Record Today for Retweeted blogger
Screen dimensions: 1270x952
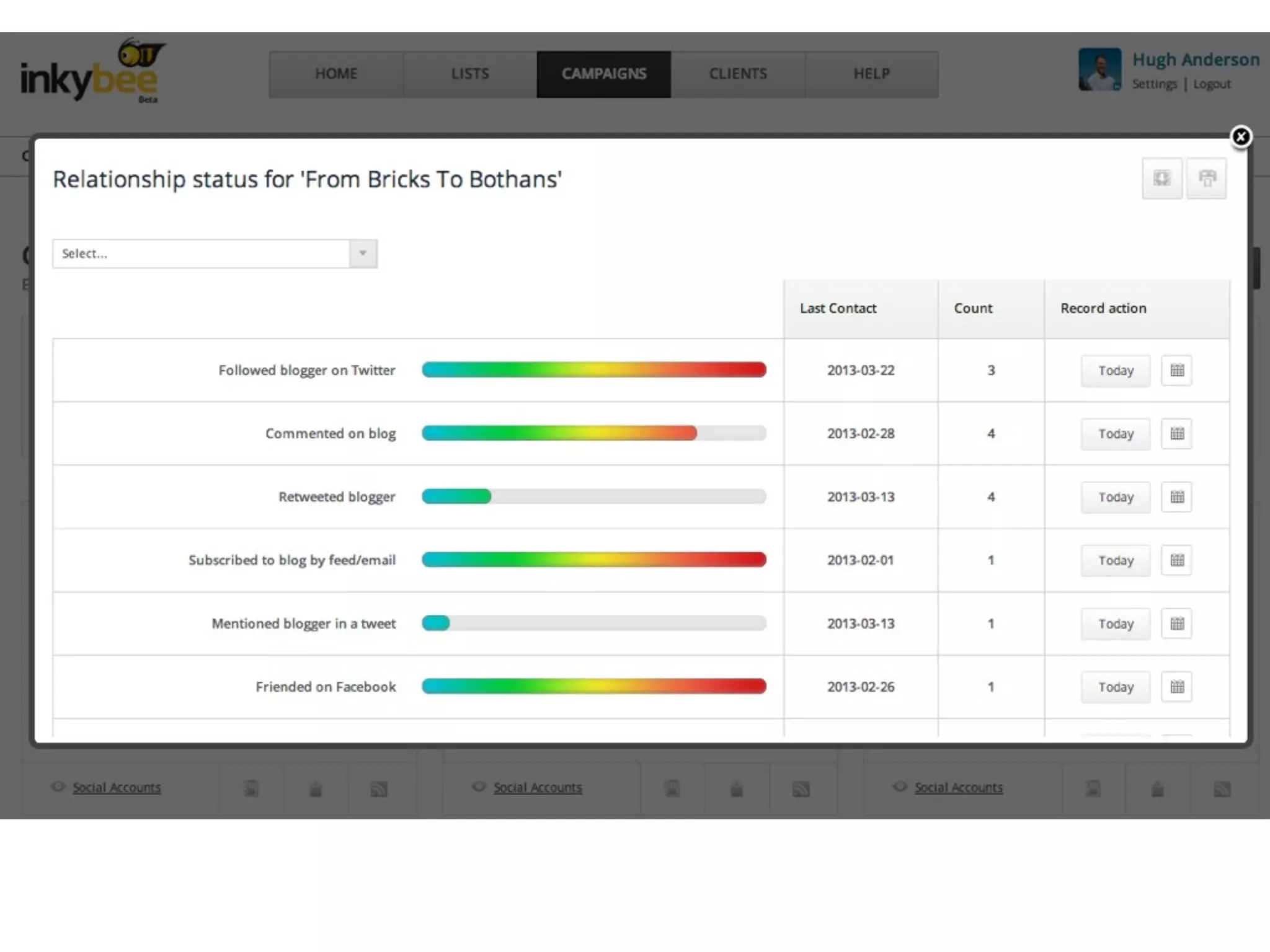[1115, 497]
